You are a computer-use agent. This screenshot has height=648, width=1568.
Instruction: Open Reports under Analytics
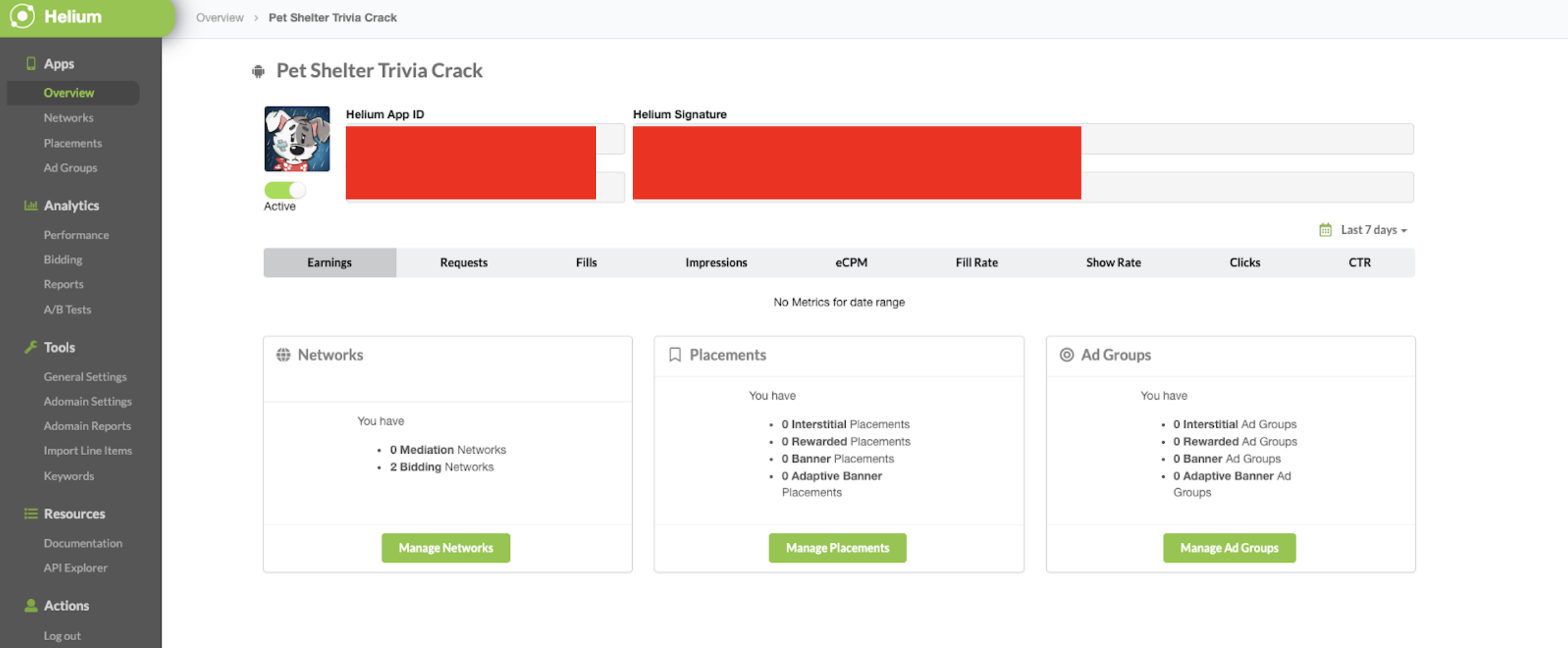pos(63,284)
